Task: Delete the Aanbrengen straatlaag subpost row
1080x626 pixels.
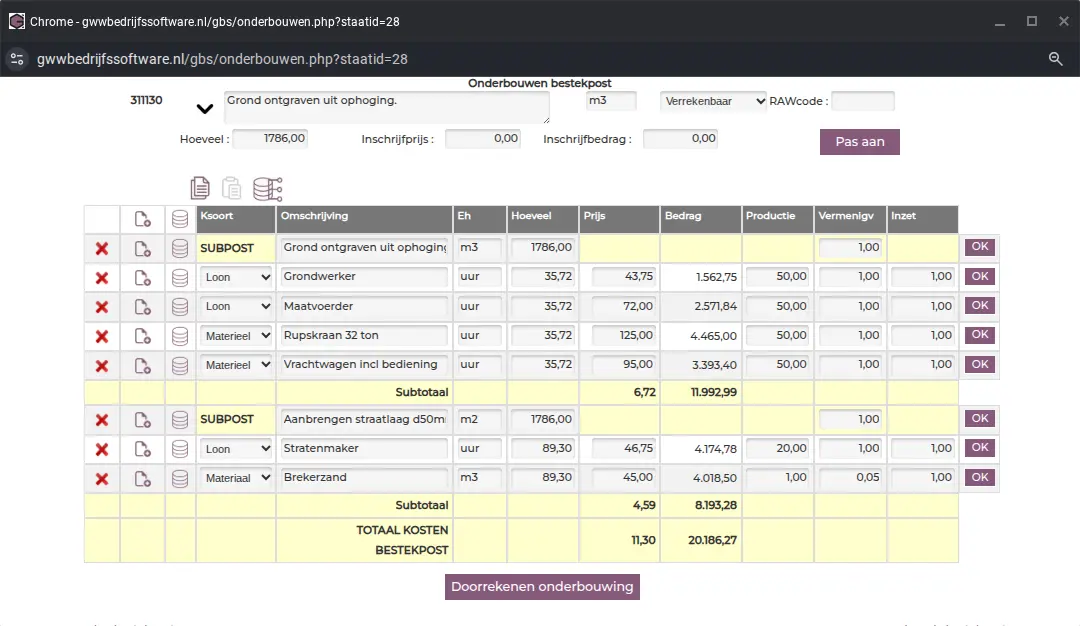Action: click(x=102, y=420)
